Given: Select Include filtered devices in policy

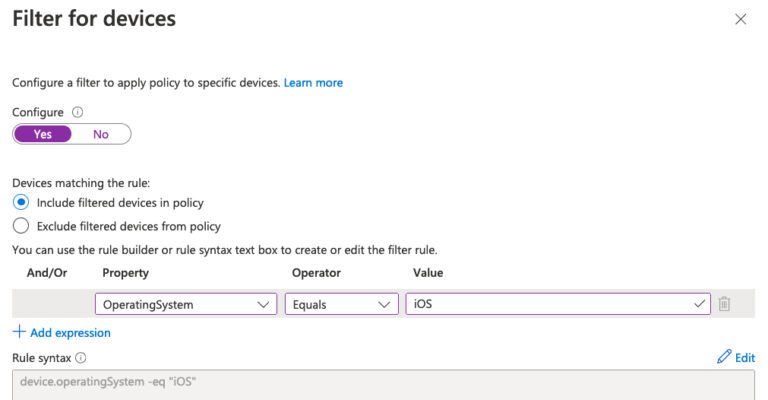Looking at the screenshot, I should click(21, 203).
